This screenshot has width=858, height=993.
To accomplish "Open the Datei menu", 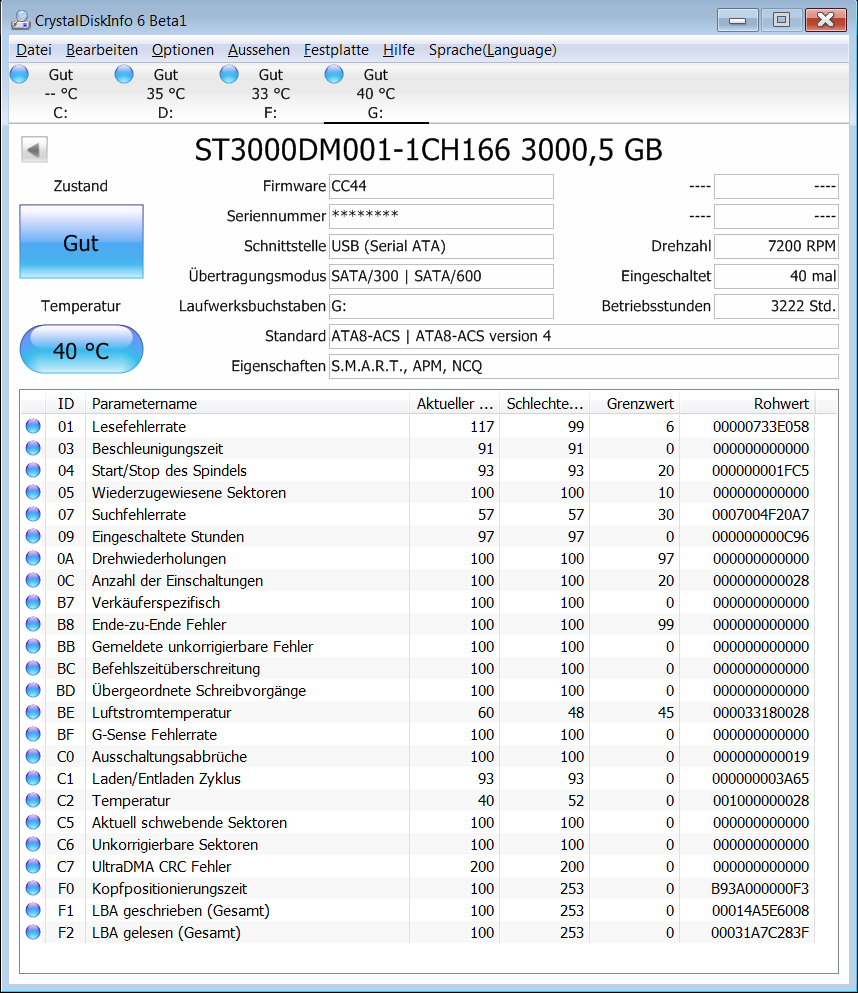I will (x=34, y=50).
